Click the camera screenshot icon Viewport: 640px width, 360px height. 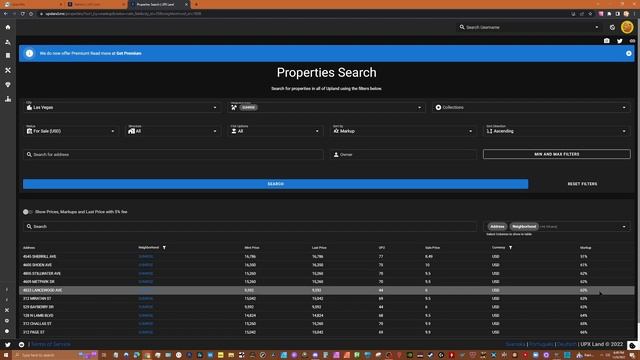pyautogui.click(x=607, y=41)
